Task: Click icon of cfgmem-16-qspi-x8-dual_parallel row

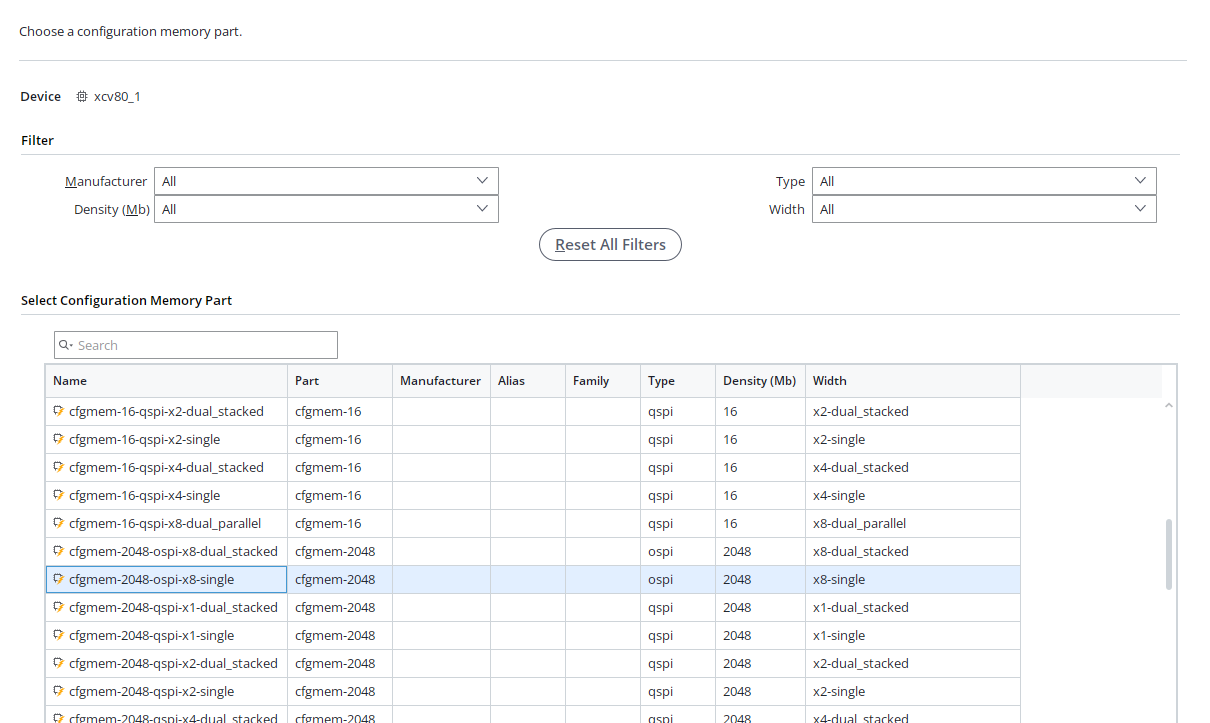Action: coord(59,523)
